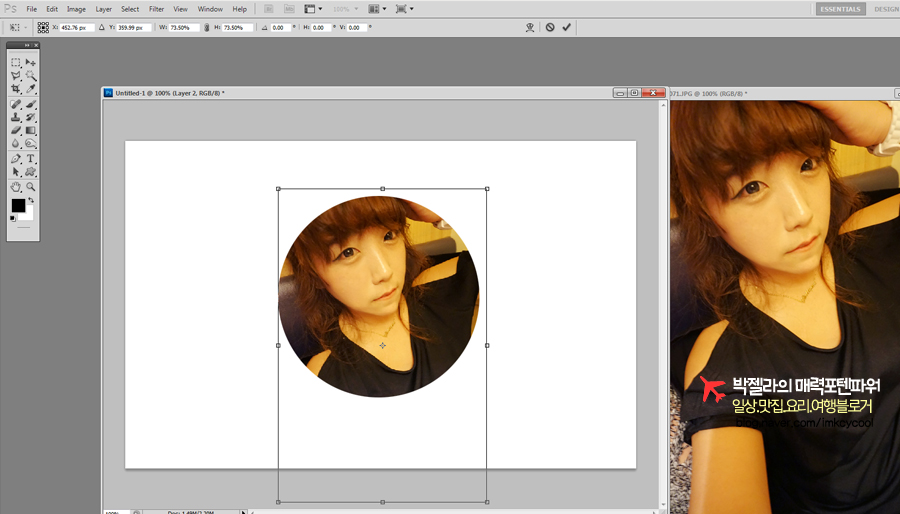Open the Layer menu
This screenshot has height=514, width=900.
pyautogui.click(x=103, y=9)
